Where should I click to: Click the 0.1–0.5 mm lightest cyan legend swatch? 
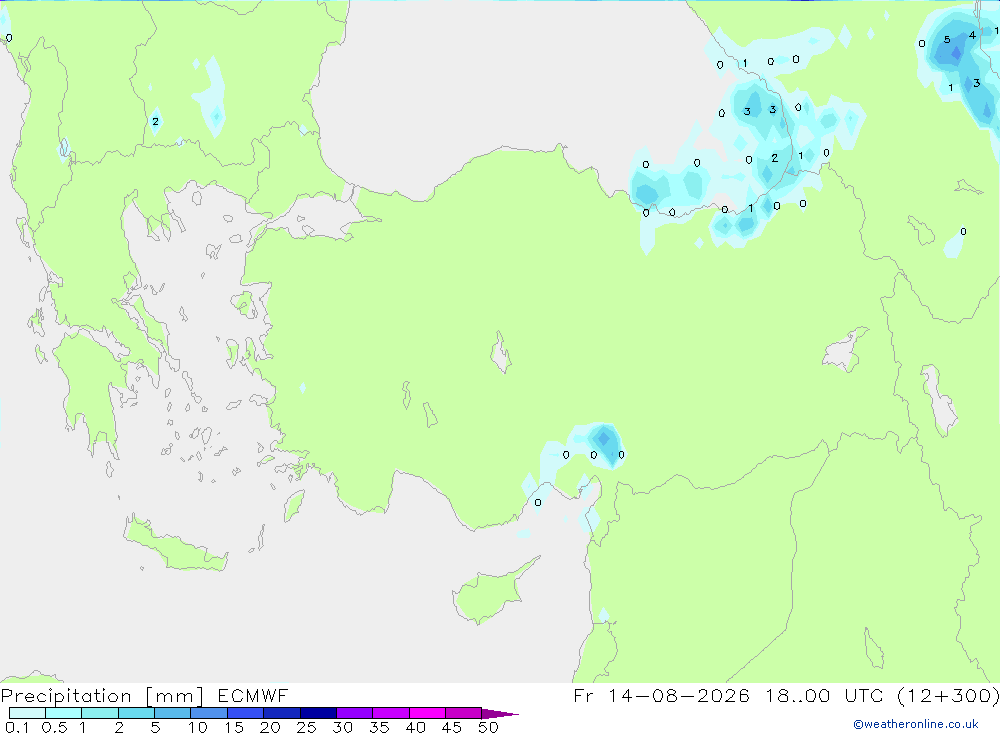point(27,713)
